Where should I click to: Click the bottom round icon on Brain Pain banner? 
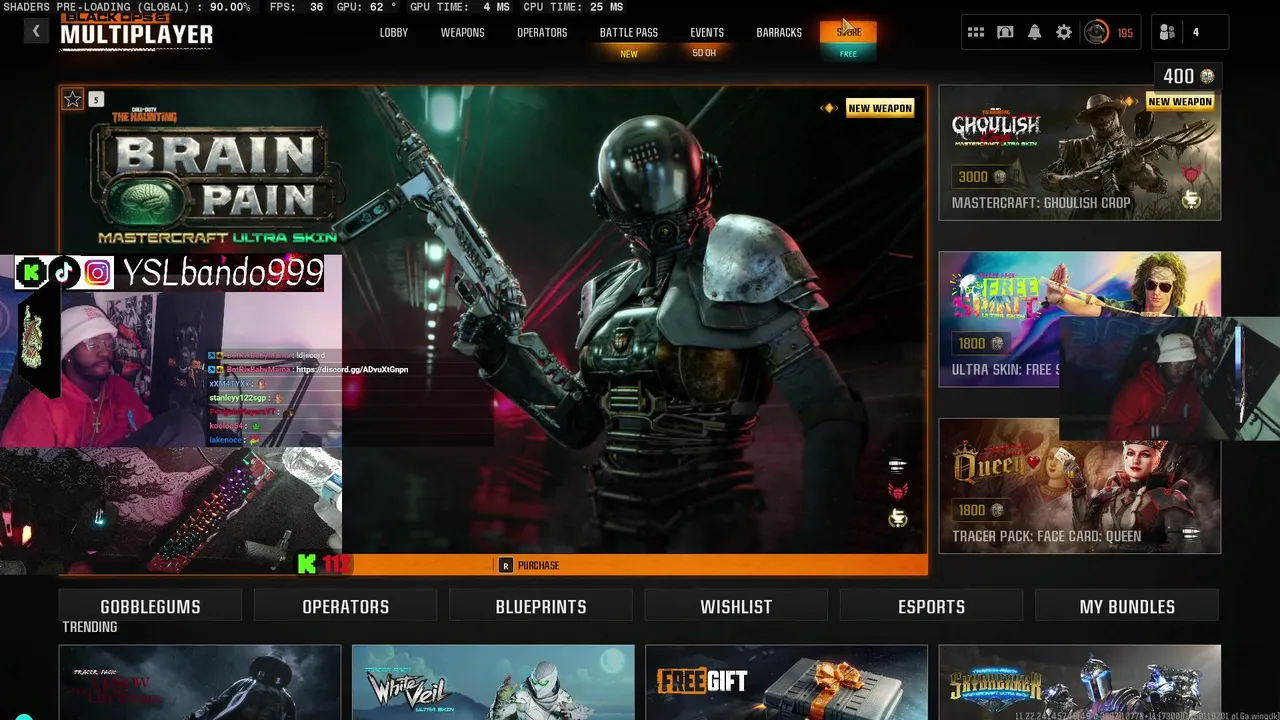[897, 518]
